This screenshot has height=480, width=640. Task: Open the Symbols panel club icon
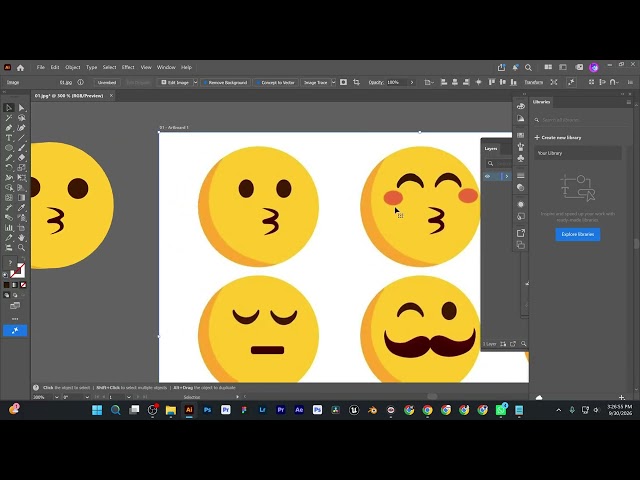(521, 158)
